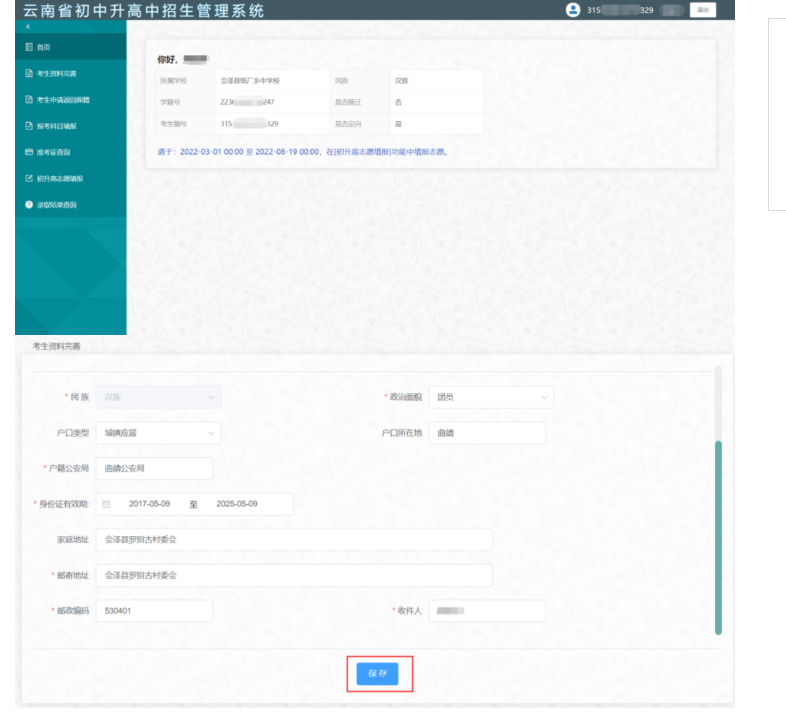Open 初升高志愿填报 from the sidebar menu
Image resolution: width=786 pixels, height=721 pixels.
71,178
